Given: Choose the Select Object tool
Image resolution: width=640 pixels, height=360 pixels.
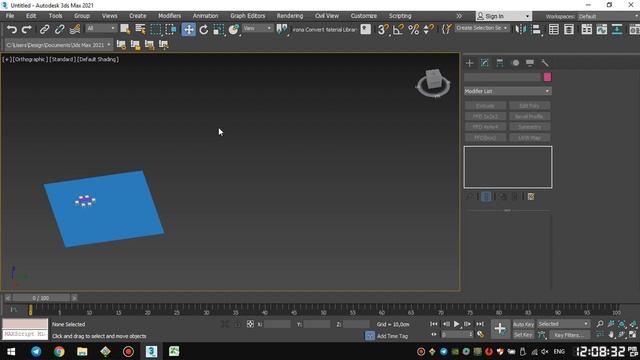Looking at the screenshot, I should click(x=125, y=29).
